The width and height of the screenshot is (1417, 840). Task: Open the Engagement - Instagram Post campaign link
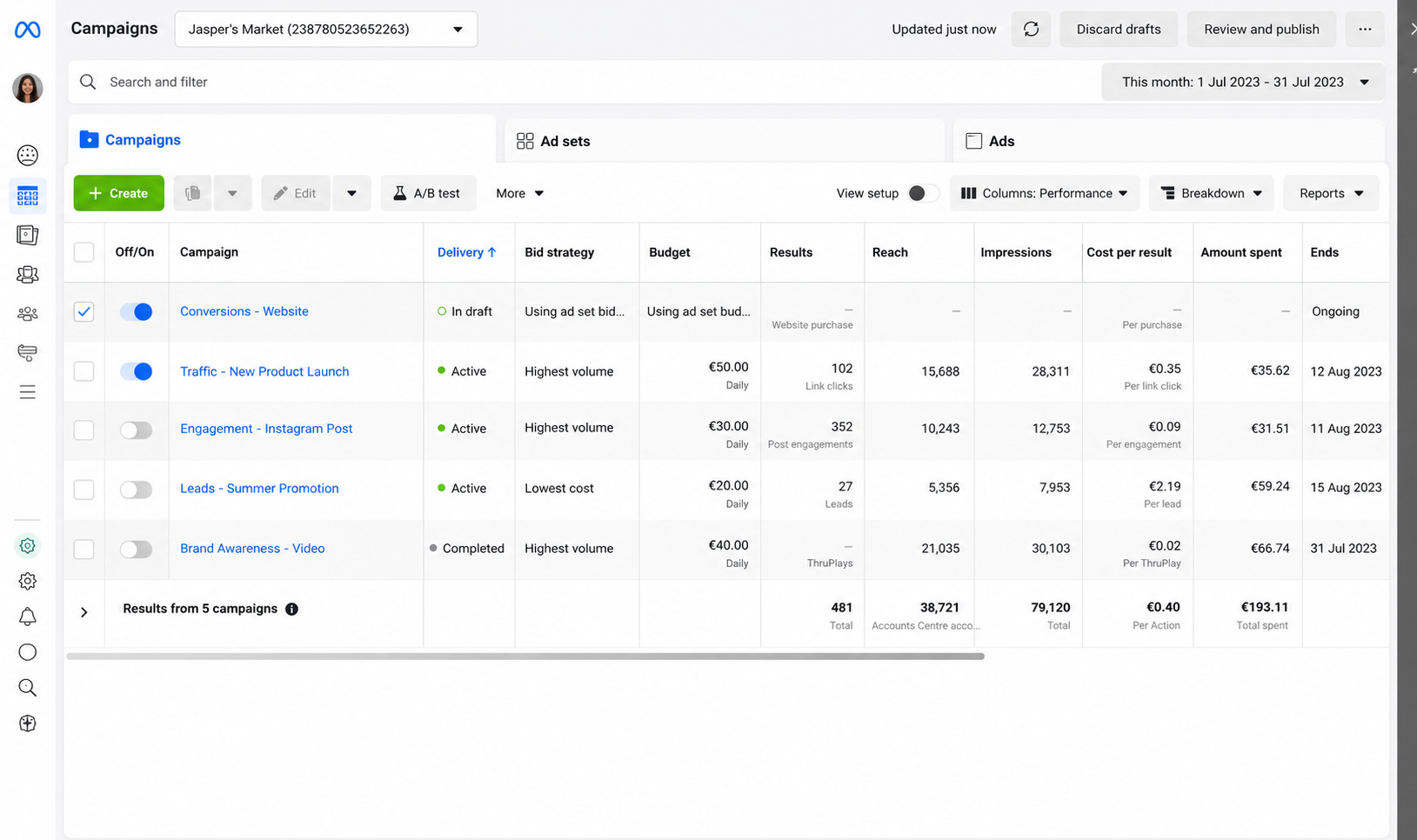pos(266,429)
